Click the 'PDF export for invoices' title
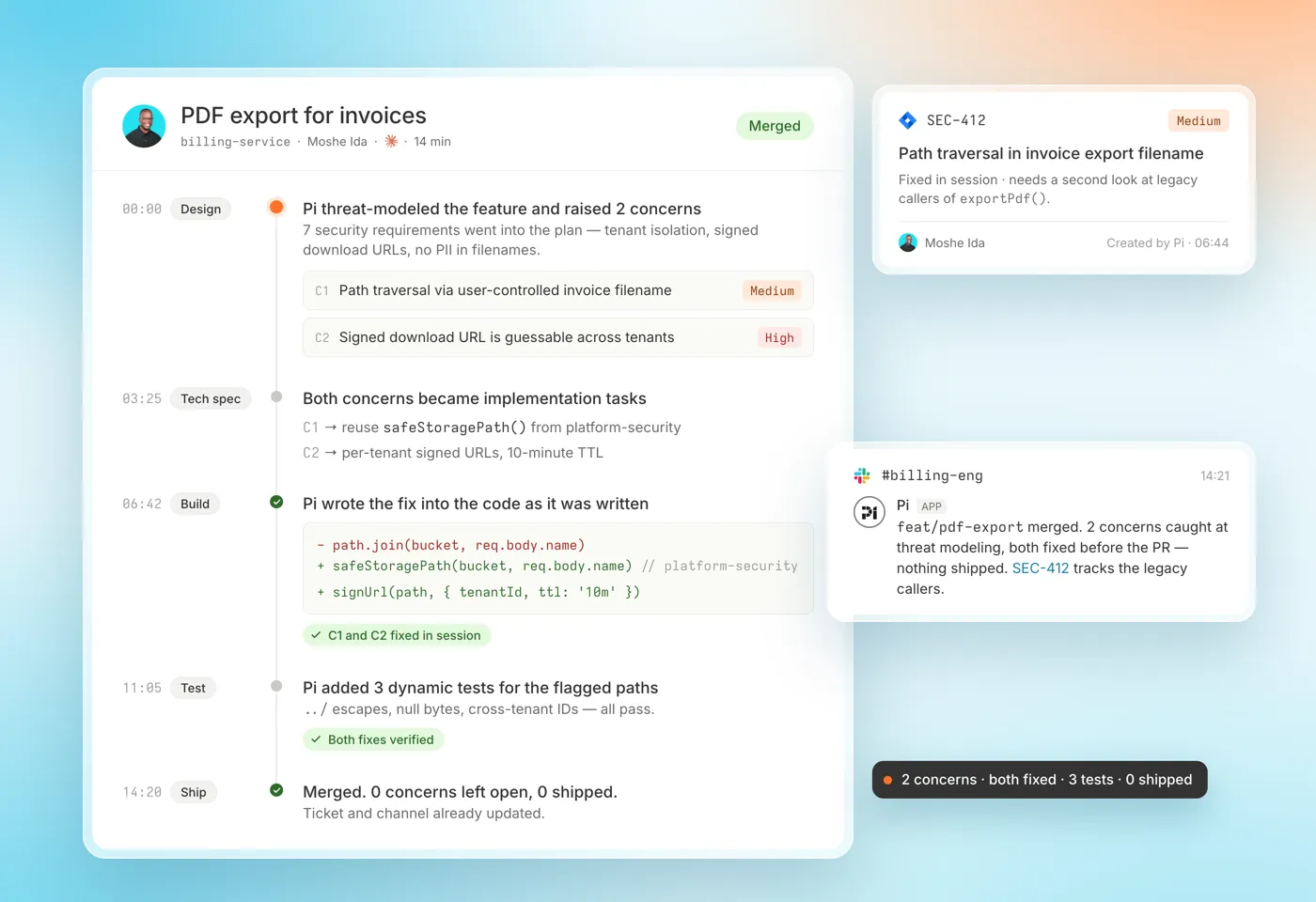Viewport: 1316px width, 902px height. tap(304, 116)
